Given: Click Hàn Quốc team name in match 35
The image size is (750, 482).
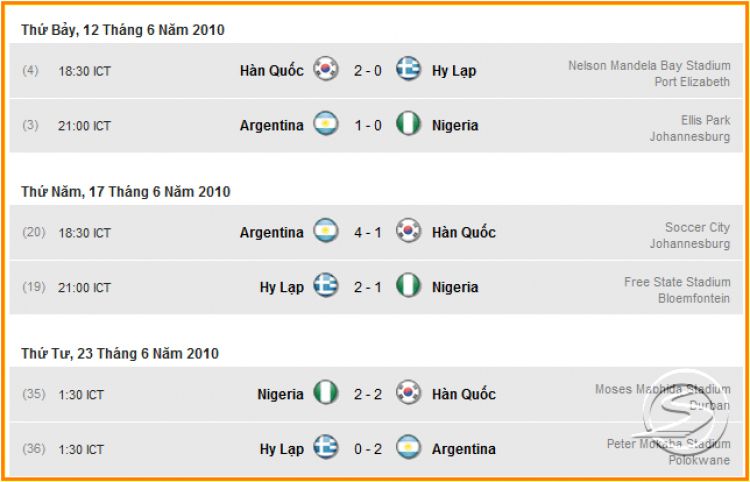Looking at the screenshot, I should pos(463,394).
